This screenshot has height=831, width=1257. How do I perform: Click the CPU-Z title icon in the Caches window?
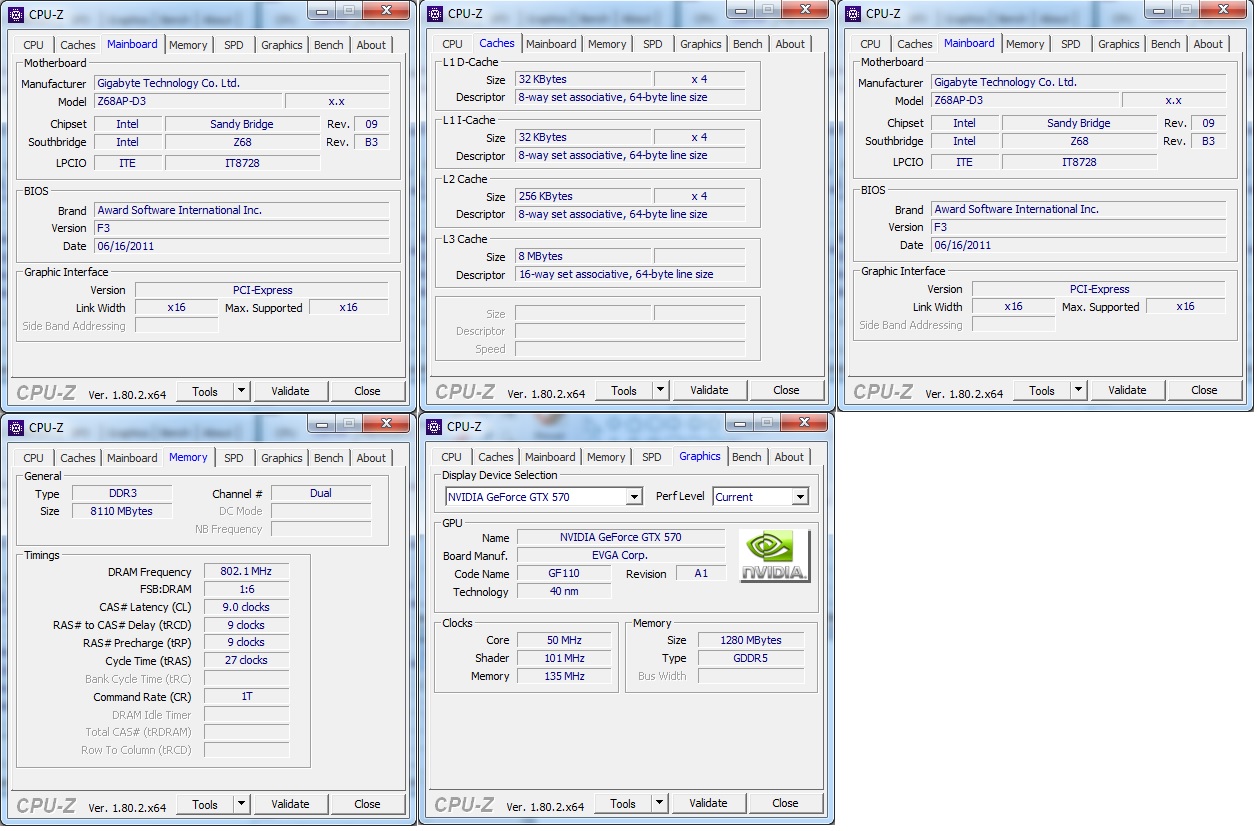(434, 13)
